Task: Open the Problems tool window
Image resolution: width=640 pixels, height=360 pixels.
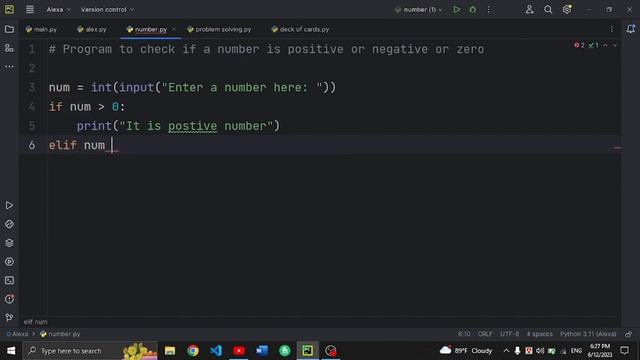Action: [x=9, y=299]
